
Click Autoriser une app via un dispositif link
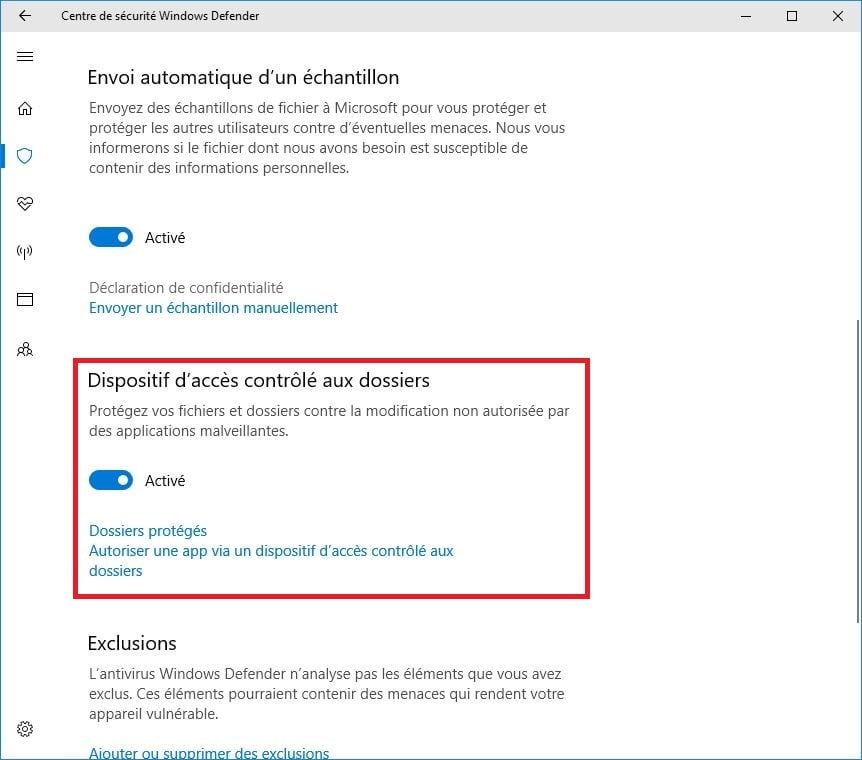(x=271, y=561)
